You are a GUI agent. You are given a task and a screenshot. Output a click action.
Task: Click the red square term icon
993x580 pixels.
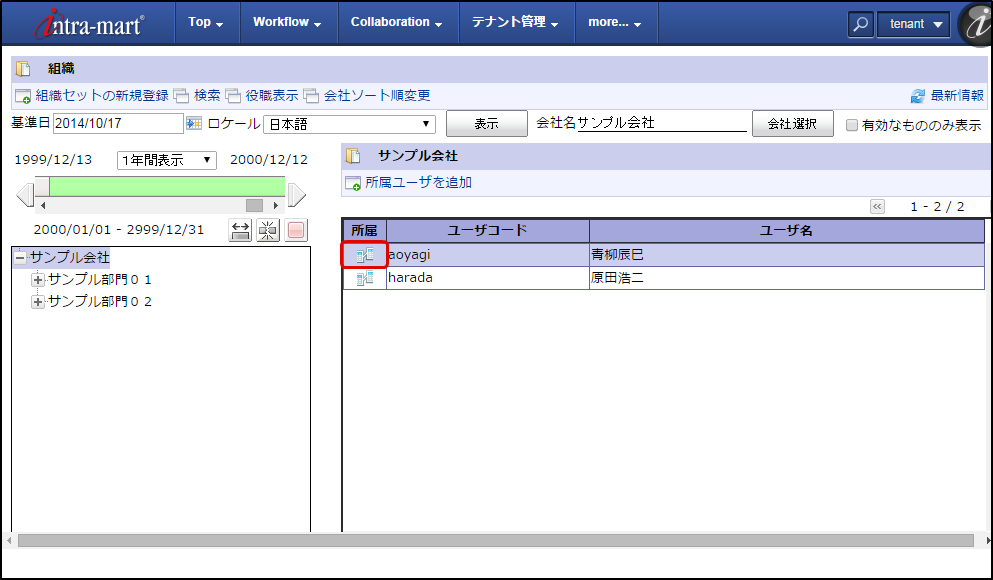coord(296,230)
